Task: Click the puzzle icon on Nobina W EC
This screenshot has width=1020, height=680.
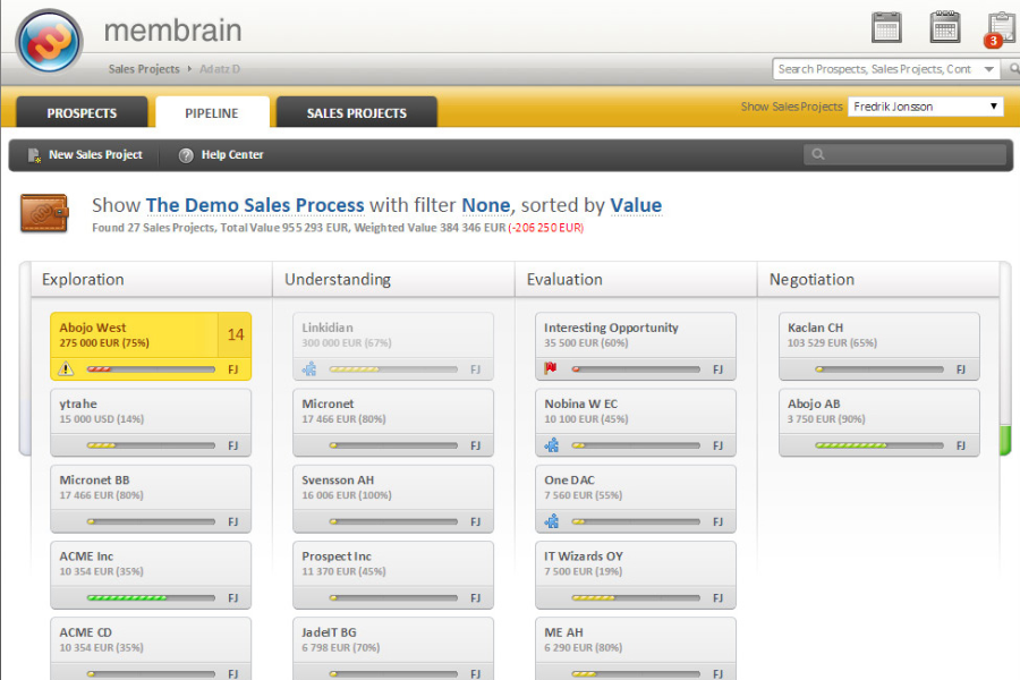Action: 552,445
